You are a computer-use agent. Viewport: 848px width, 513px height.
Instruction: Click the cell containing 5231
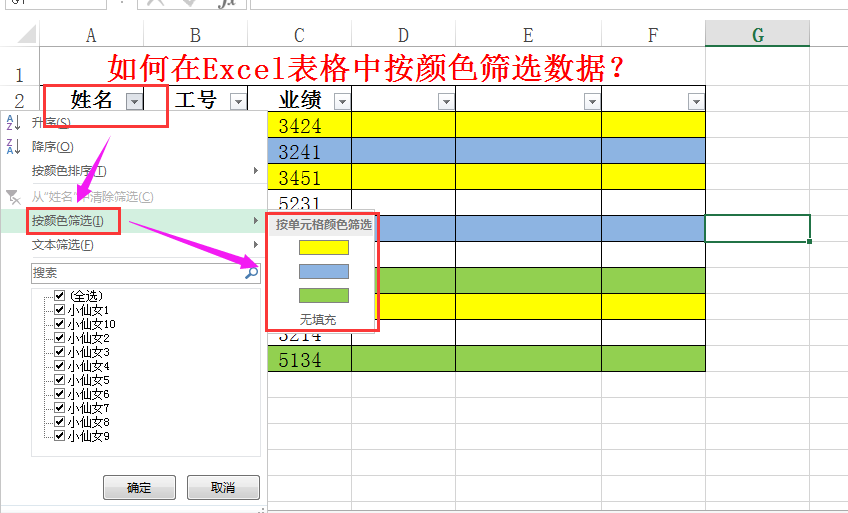click(x=309, y=201)
